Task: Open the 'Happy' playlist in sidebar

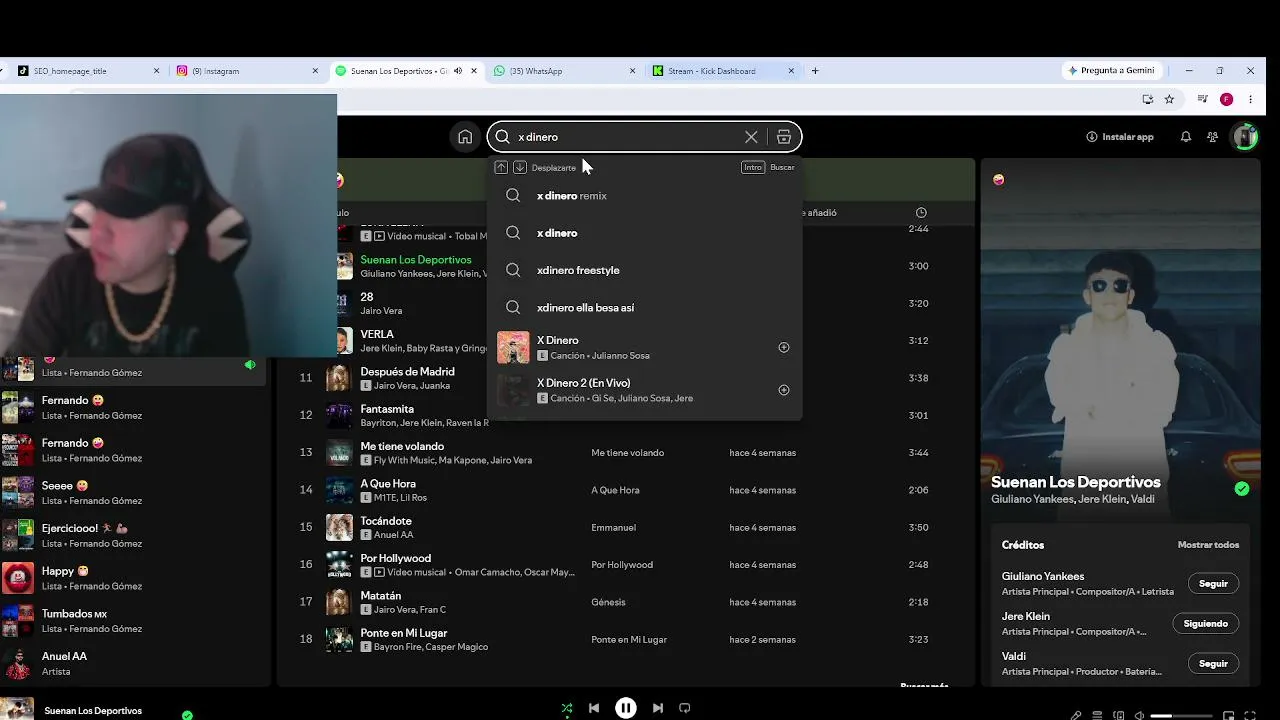Action: pyautogui.click(x=135, y=578)
